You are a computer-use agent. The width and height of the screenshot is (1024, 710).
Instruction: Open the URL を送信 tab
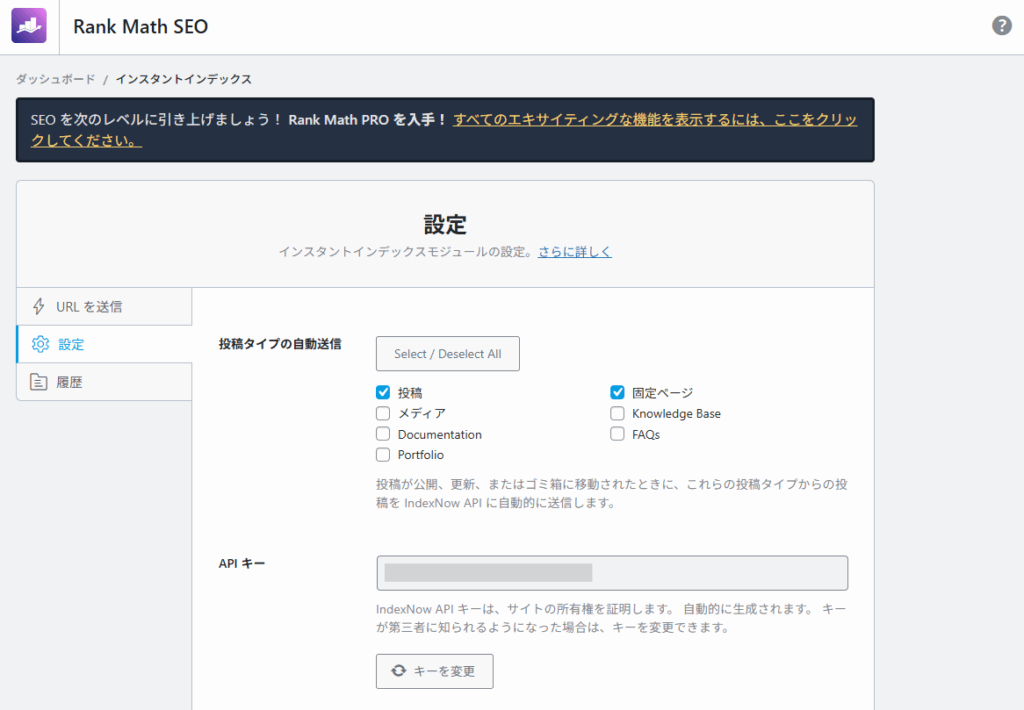tap(104, 306)
